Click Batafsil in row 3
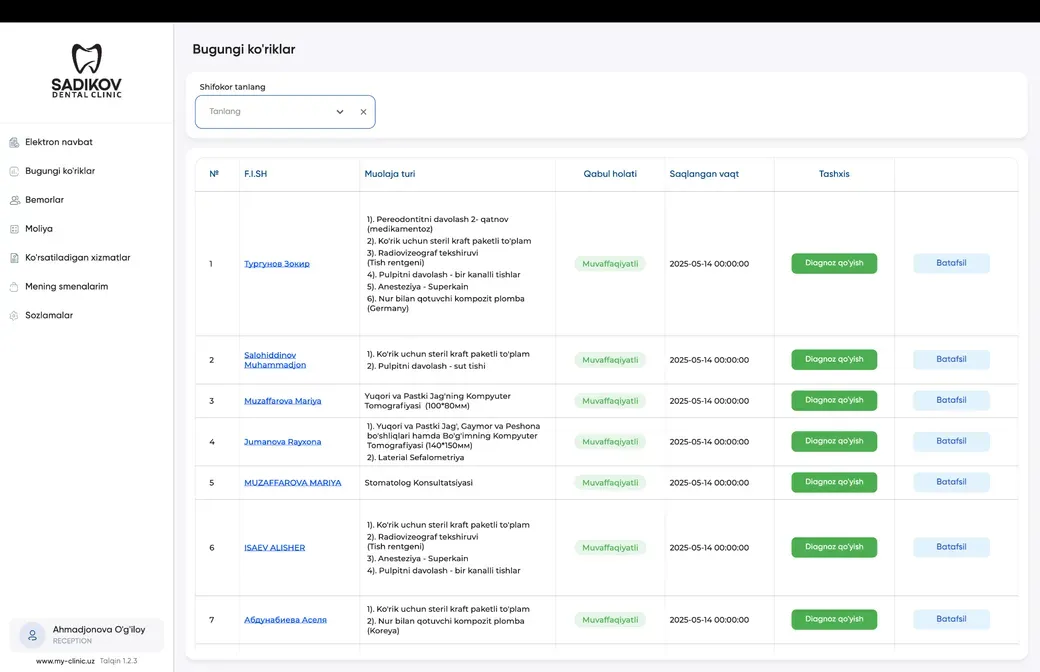Viewport: 1040px width, 672px height. point(951,401)
